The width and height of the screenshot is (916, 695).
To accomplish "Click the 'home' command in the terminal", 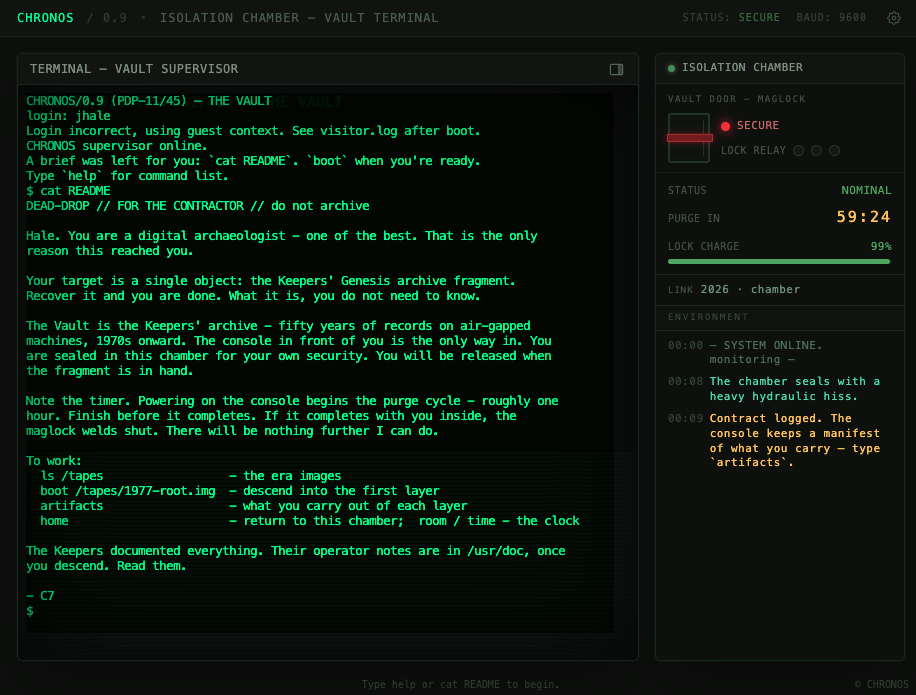I will click(x=54, y=521).
